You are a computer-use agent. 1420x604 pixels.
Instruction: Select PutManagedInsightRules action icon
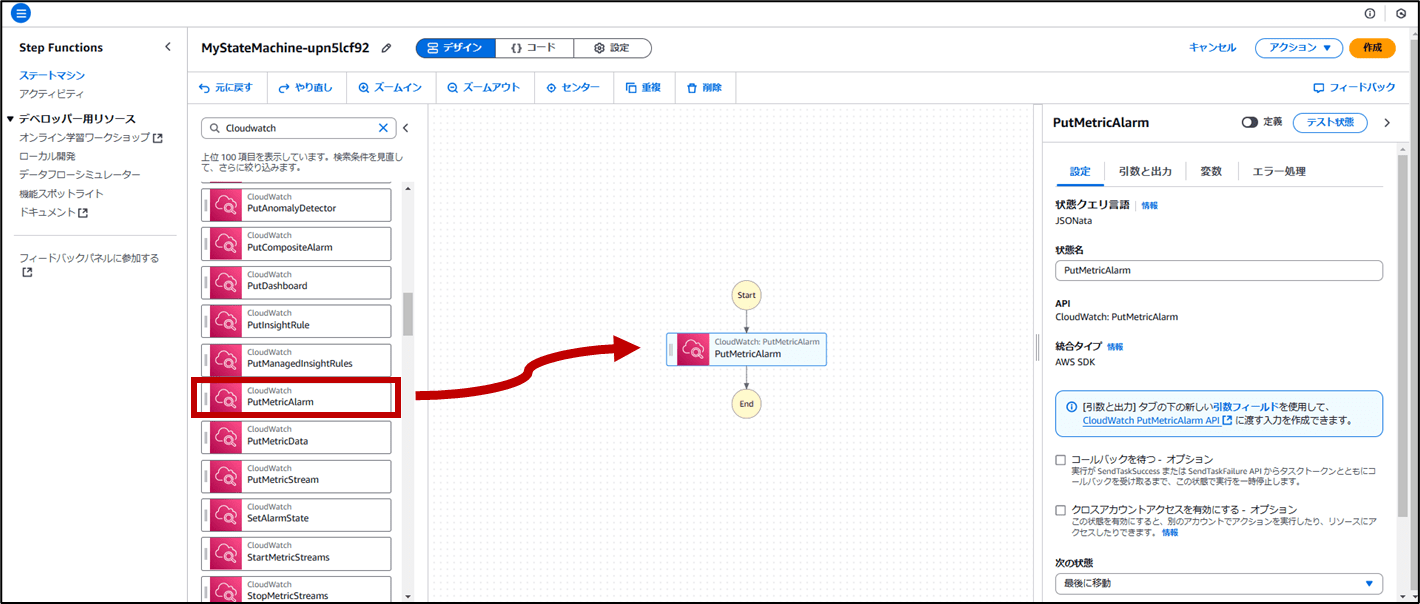tap(226, 358)
